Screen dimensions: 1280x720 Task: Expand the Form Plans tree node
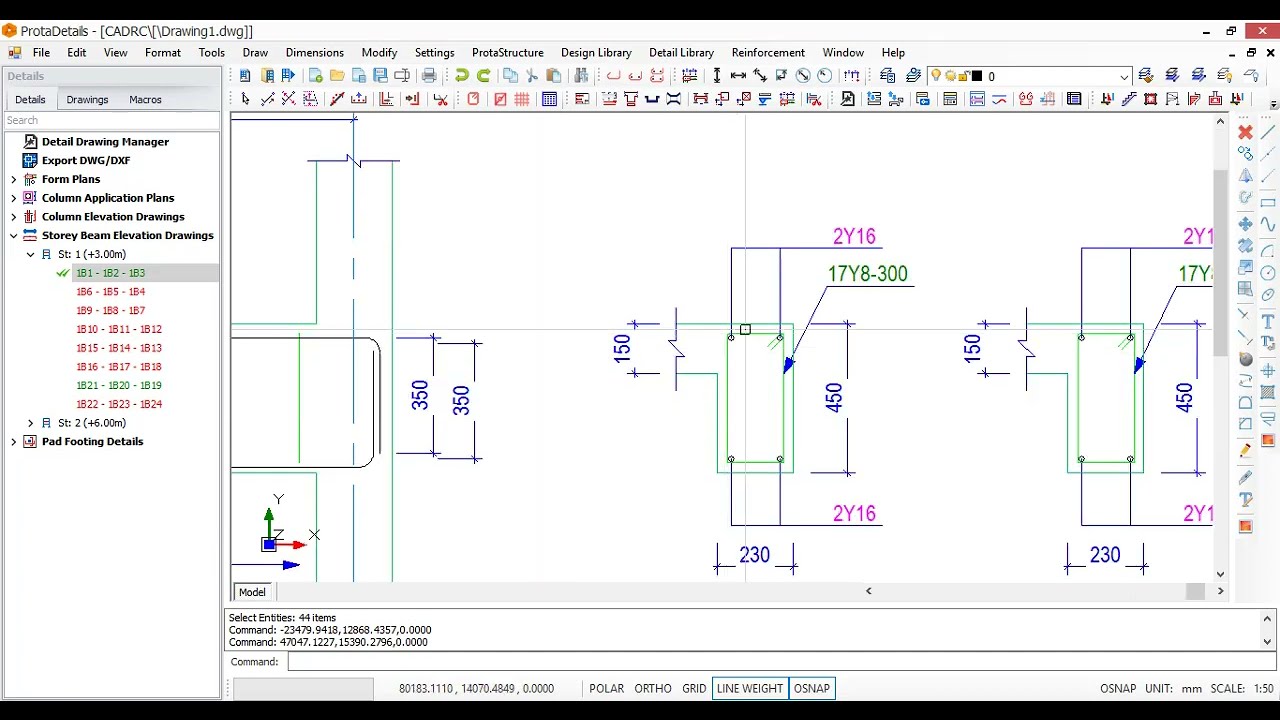[x=13, y=179]
